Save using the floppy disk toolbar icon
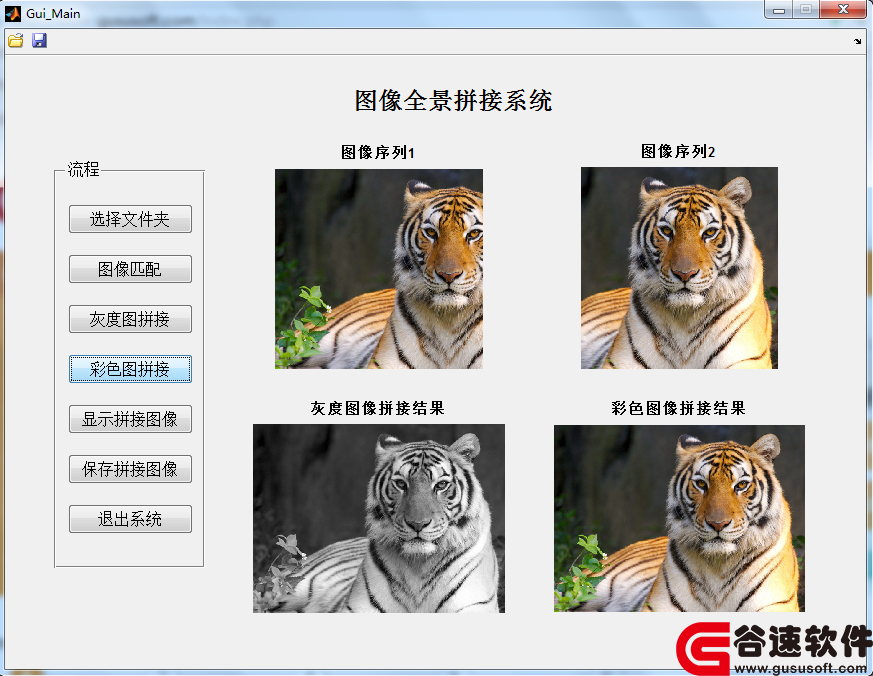The height and width of the screenshot is (676, 873). pos(39,41)
